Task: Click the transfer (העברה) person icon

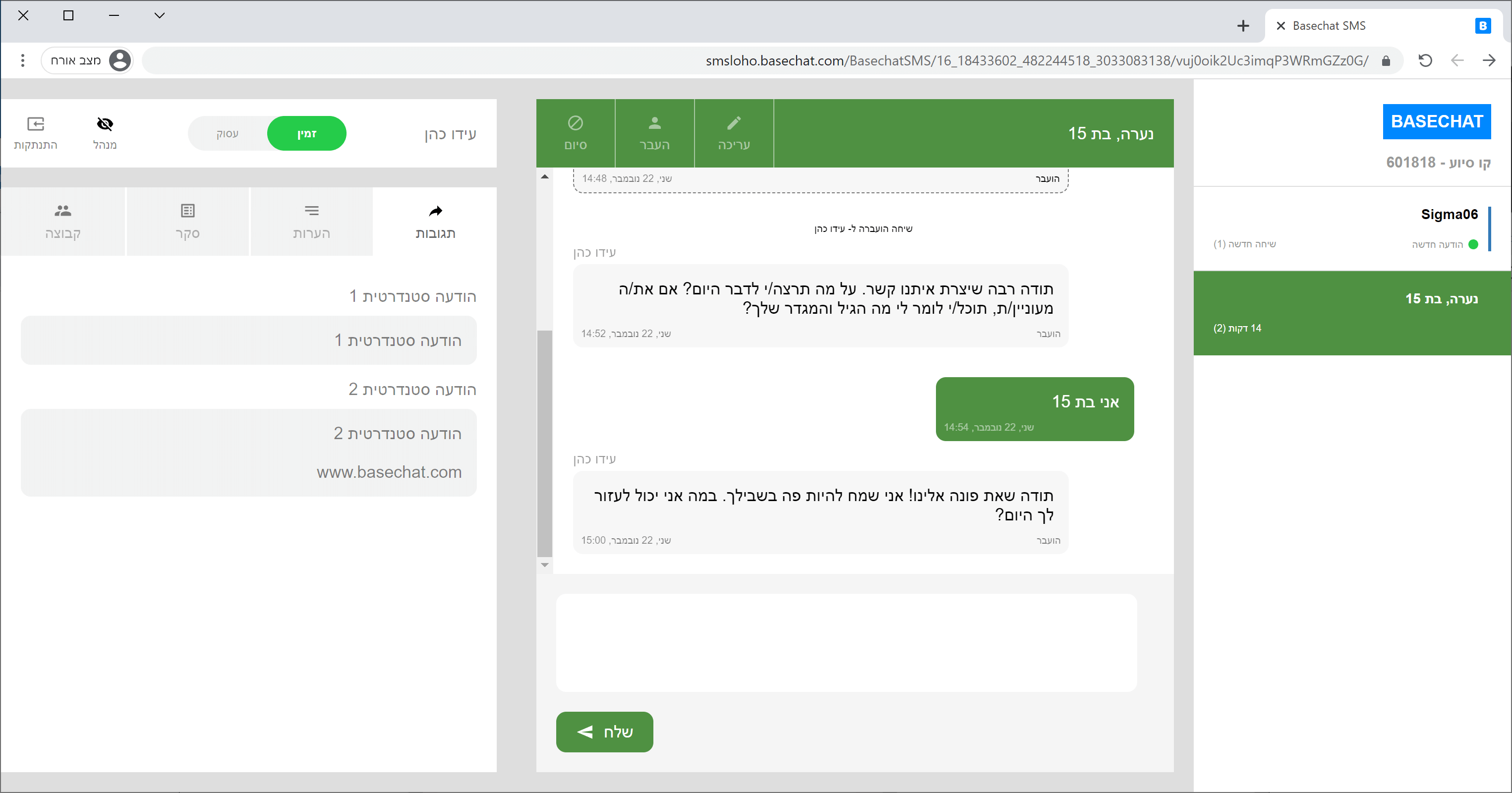Action: tap(654, 123)
